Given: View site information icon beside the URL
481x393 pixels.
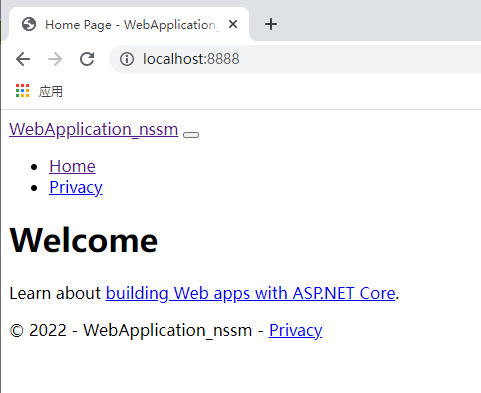Looking at the screenshot, I should [127, 59].
